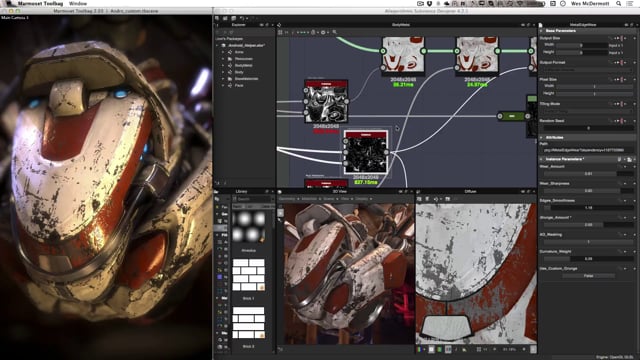
Task: Select the Arms graph in Explorer
Action: tap(239, 52)
